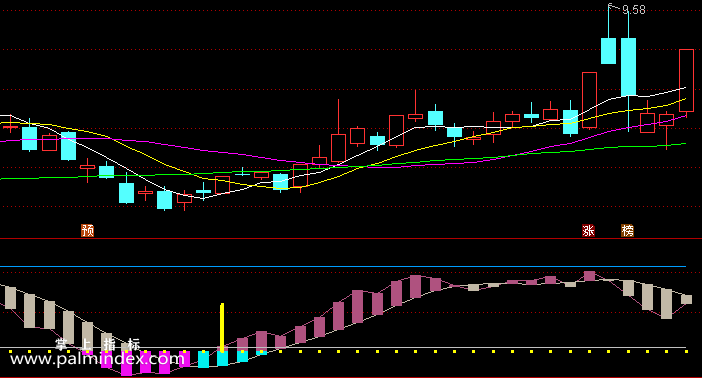Click the 涨 rise marker icon
Image resolution: width=702 pixels, height=378 pixels.
pos(588,231)
